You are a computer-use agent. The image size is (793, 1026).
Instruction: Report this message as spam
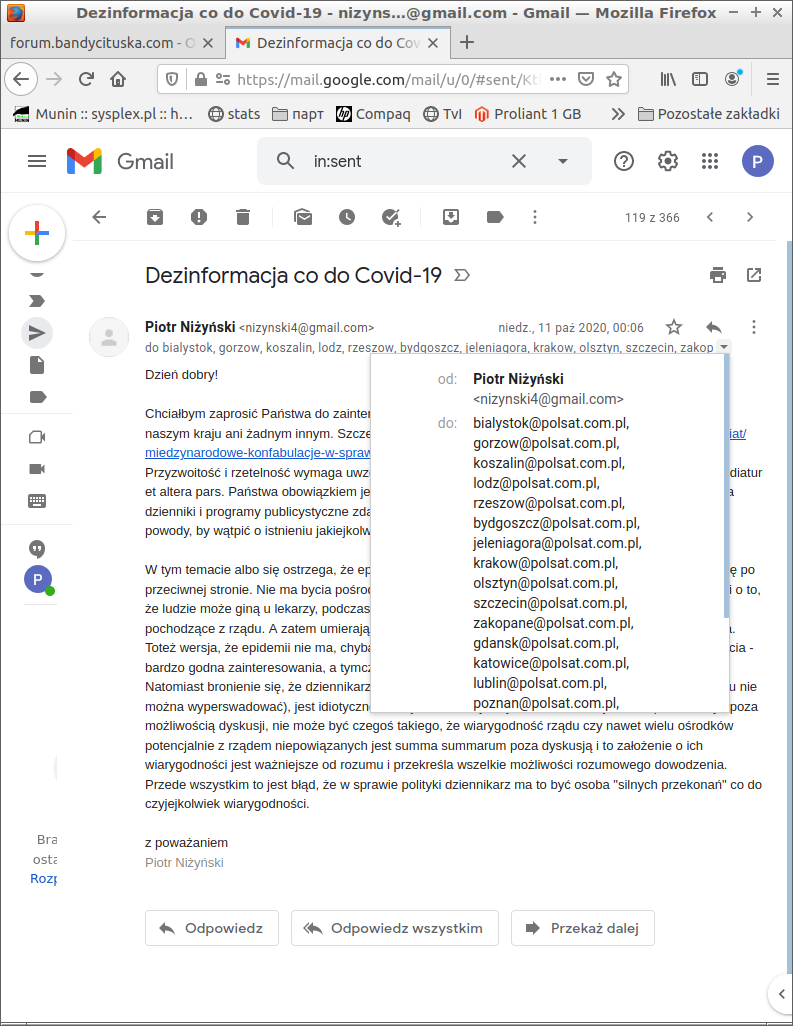(x=199, y=217)
